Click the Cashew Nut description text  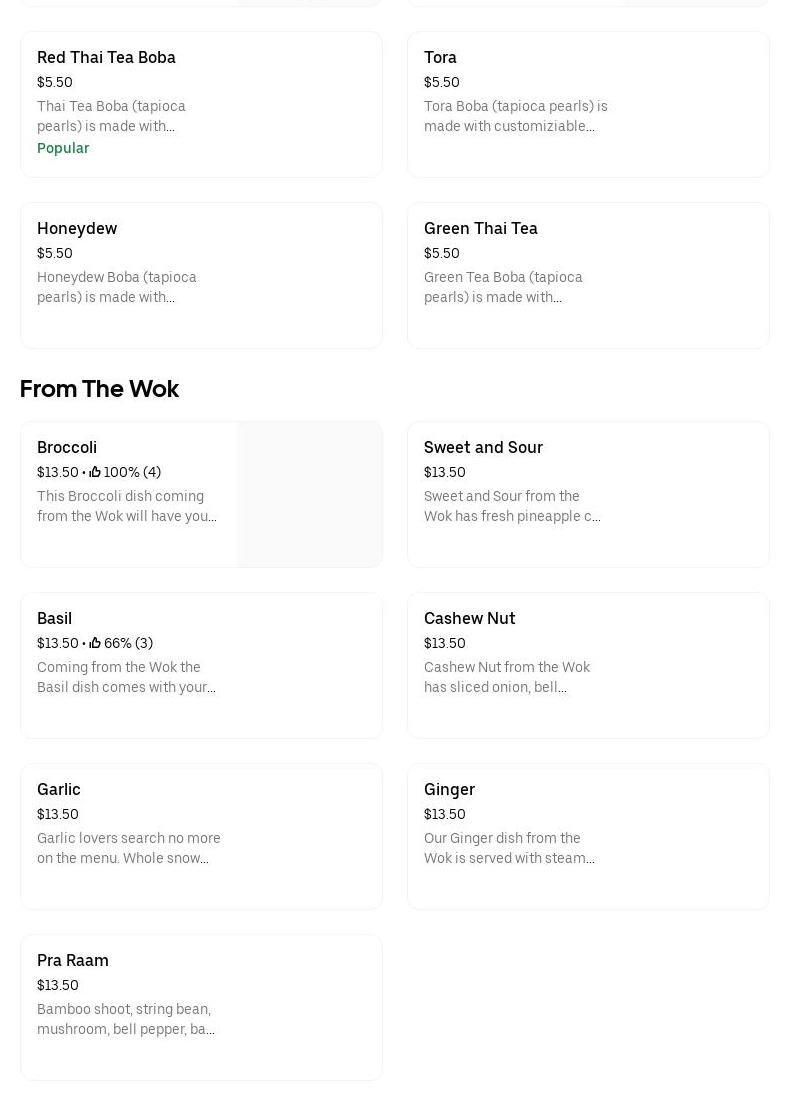pos(507,677)
